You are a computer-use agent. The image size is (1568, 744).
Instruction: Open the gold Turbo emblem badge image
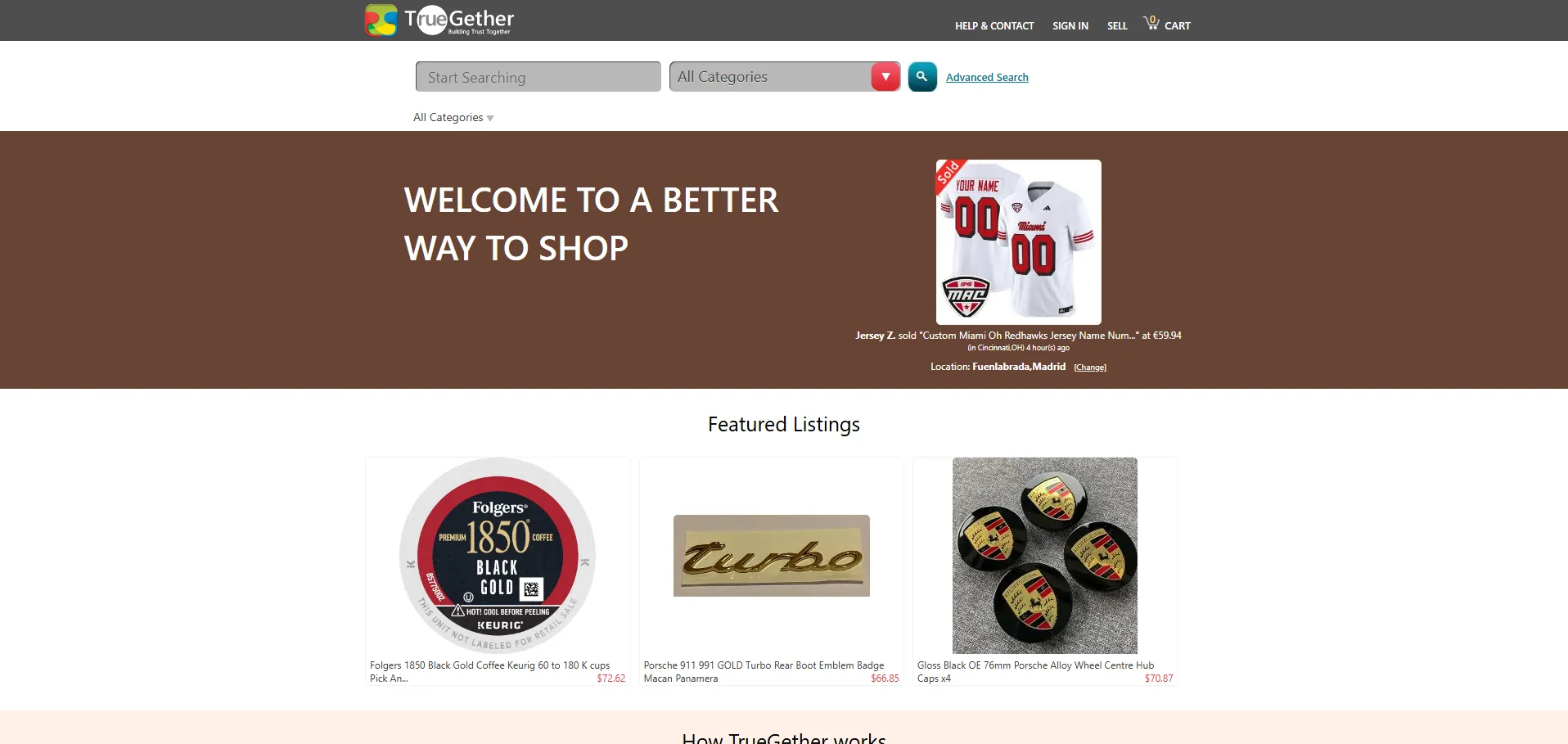(x=772, y=556)
